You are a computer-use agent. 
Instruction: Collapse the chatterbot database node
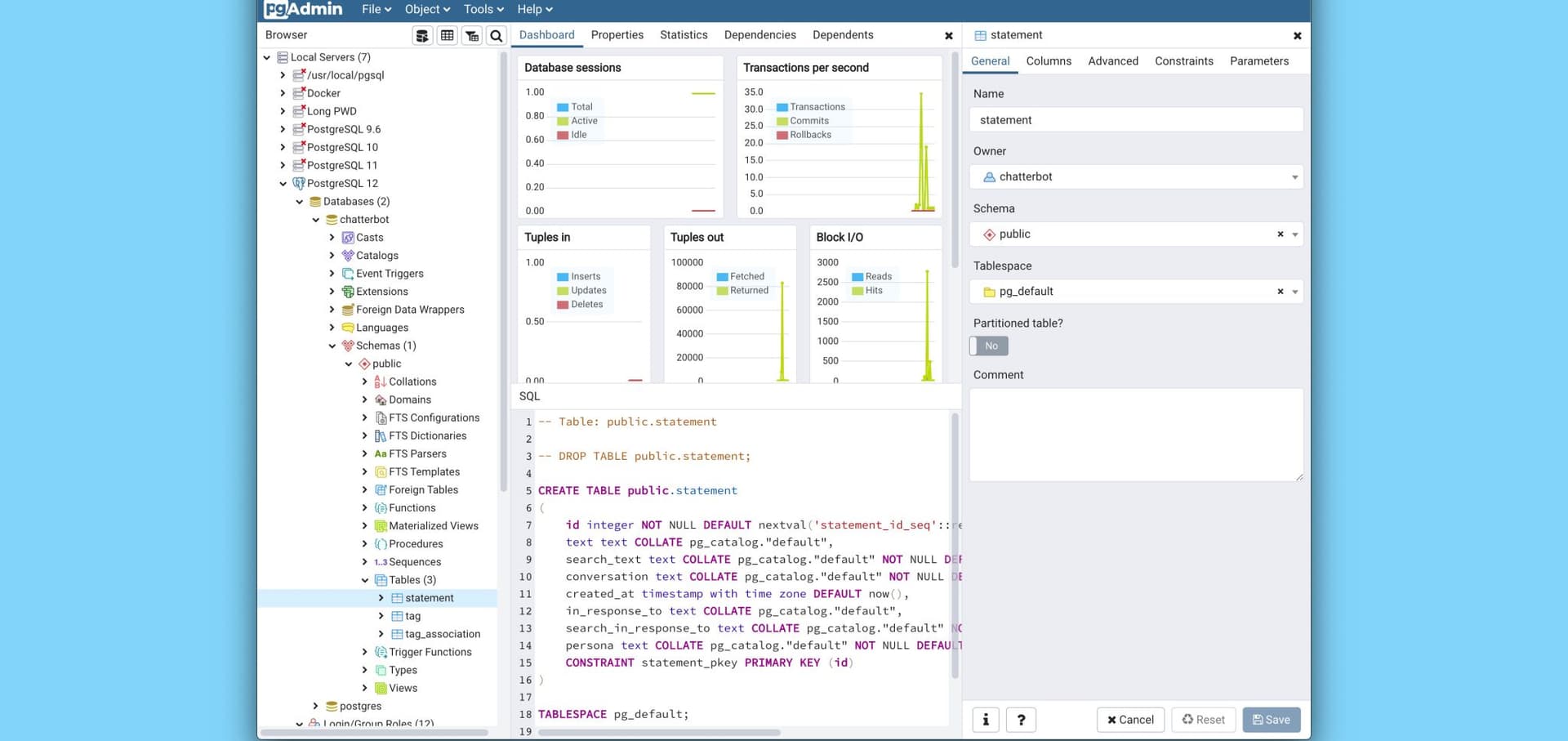pos(316,220)
